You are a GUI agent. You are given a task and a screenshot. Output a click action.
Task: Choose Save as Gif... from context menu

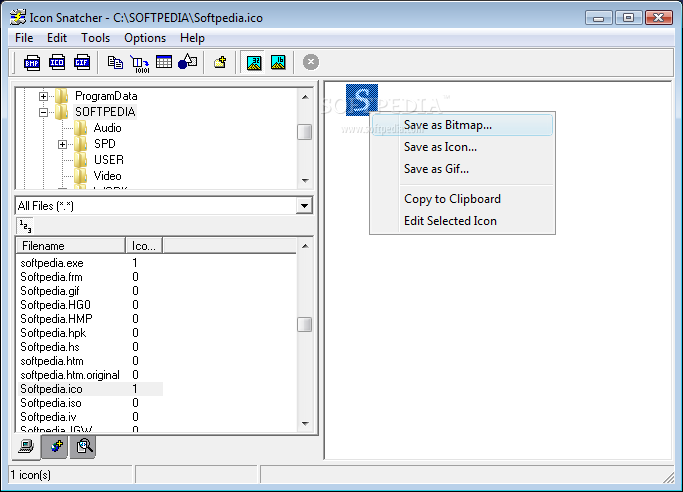(x=462, y=169)
